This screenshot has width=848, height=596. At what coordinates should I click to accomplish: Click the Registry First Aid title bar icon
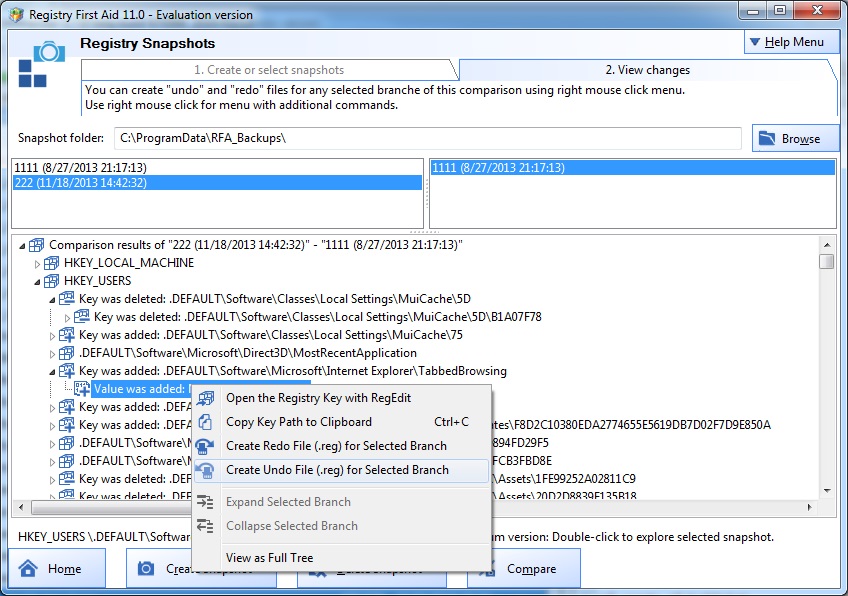pyautogui.click(x=17, y=15)
